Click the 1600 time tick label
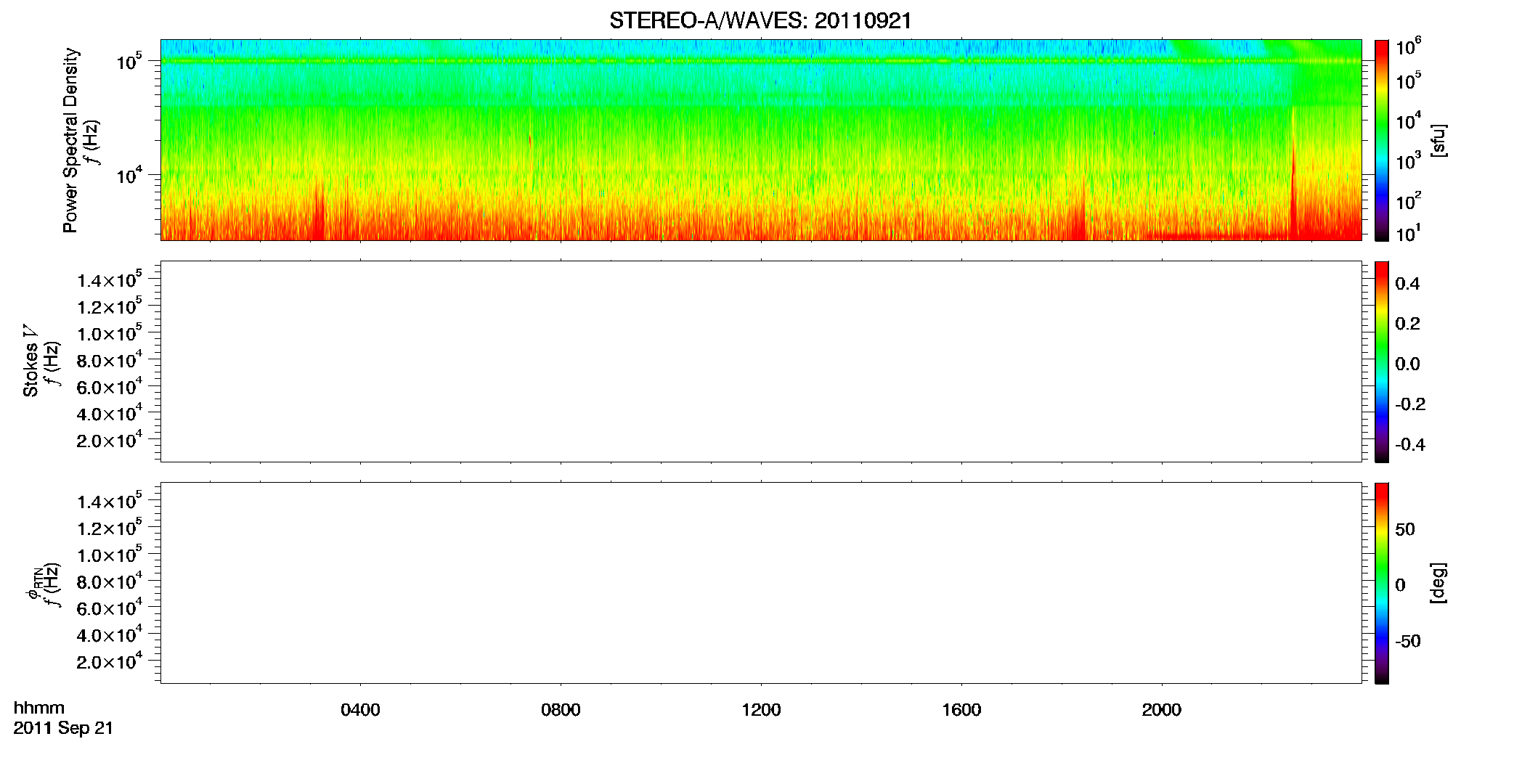This screenshot has width=1522, height=784. point(961,710)
